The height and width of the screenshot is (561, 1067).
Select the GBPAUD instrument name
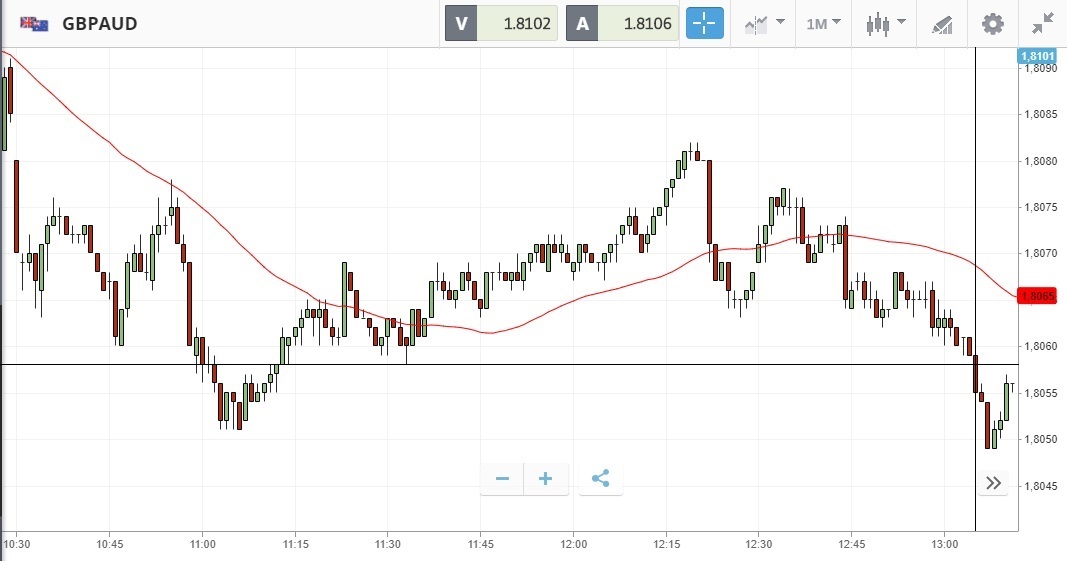(100, 24)
